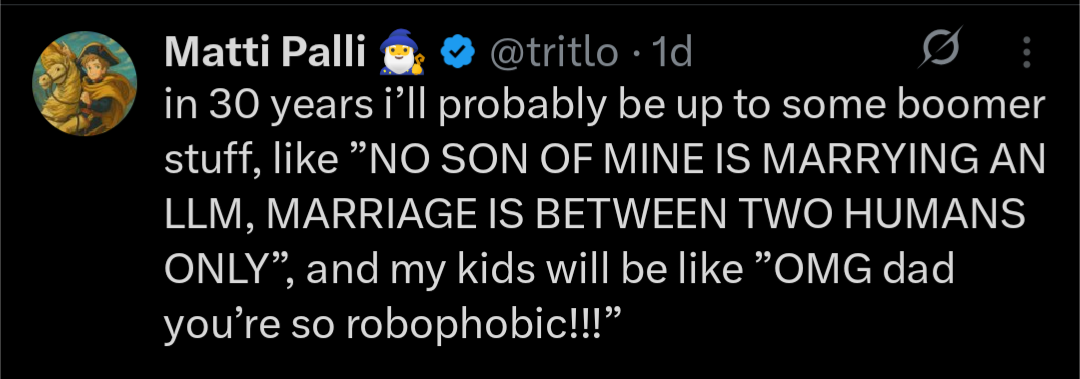Click the horse in the avatar image
This screenshot has width=1080, height=379.
59,88
